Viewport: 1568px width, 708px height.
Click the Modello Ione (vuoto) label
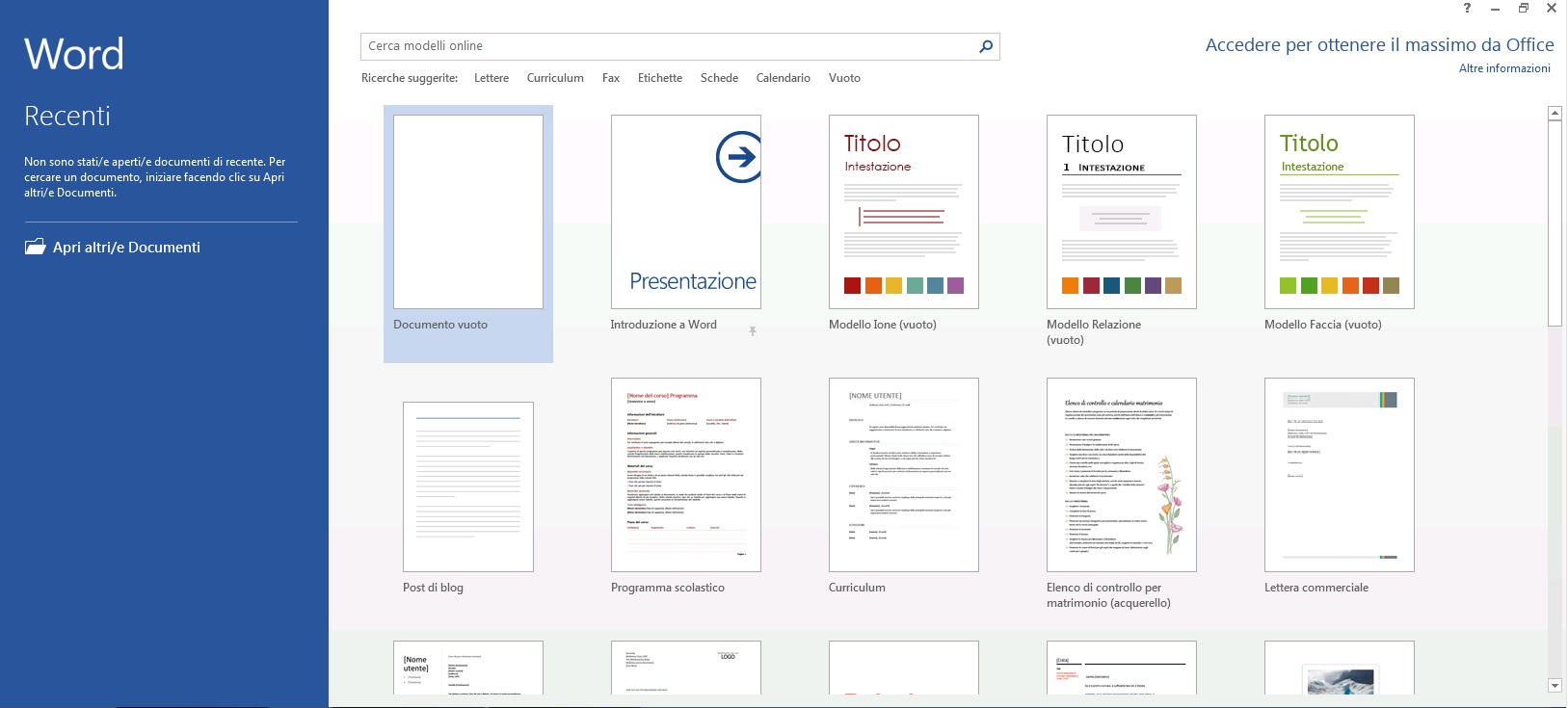(x=883, y=325)
